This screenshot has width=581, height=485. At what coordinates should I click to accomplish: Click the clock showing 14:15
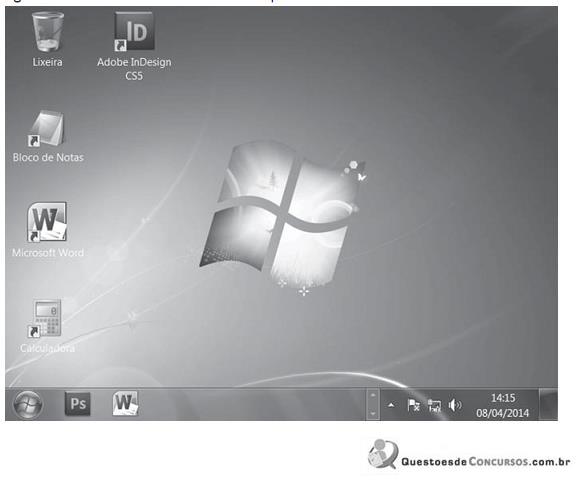coord(503,398)
